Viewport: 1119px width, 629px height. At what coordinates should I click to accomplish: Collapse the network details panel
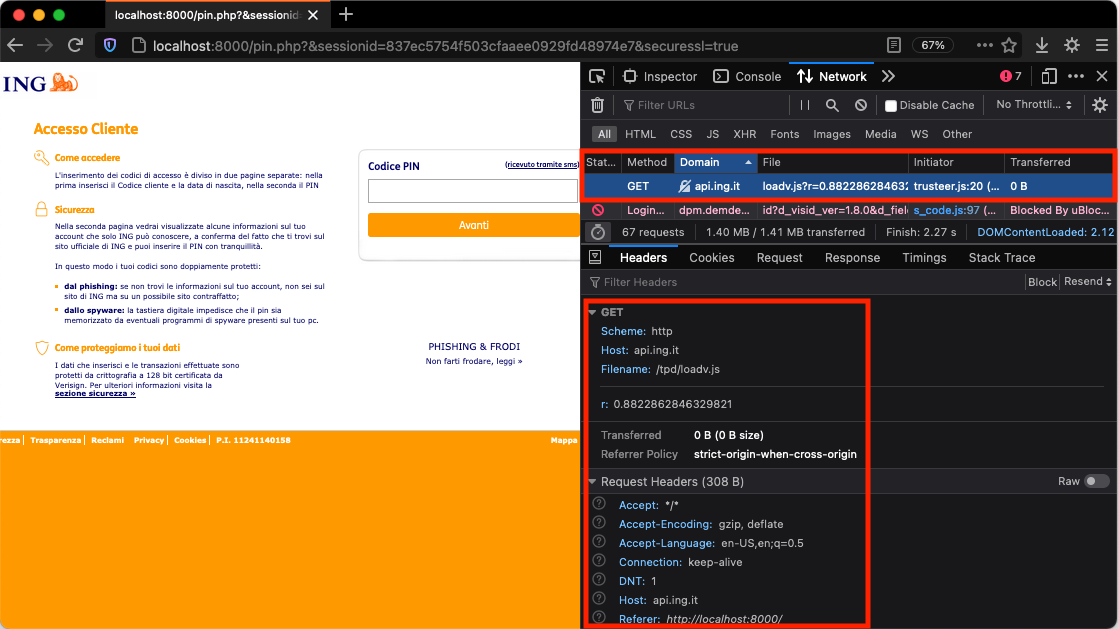coord(595,257)
